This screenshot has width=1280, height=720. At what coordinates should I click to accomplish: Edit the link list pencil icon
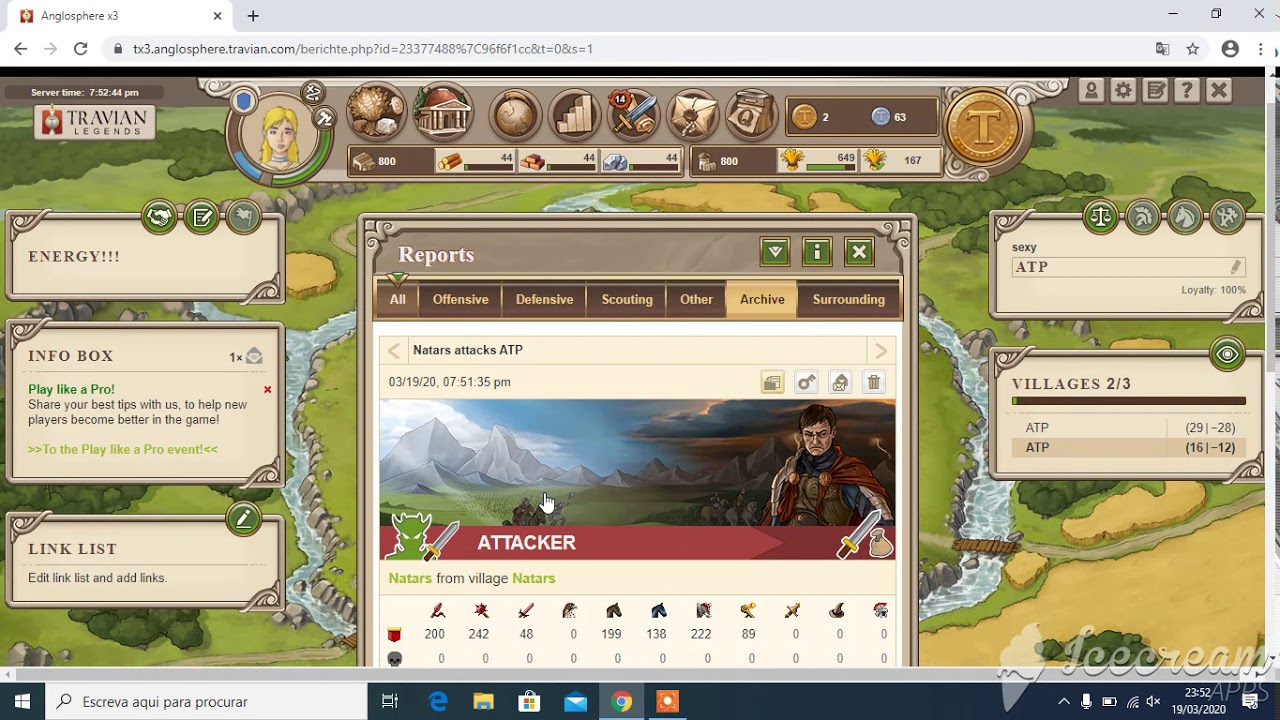pos(243,518)
